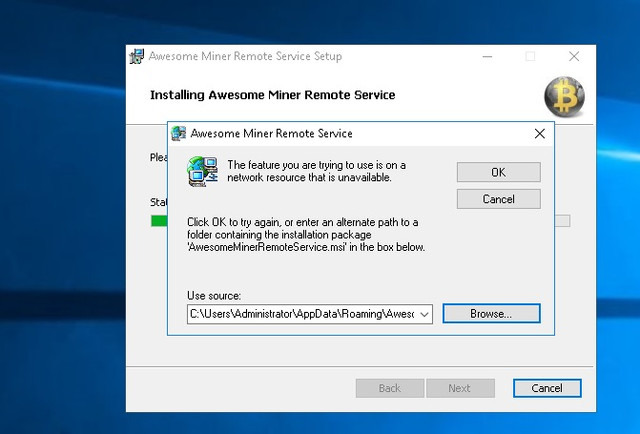Click the green installation progress bar
Screen dimensions: 640x434
coord(159,221)
